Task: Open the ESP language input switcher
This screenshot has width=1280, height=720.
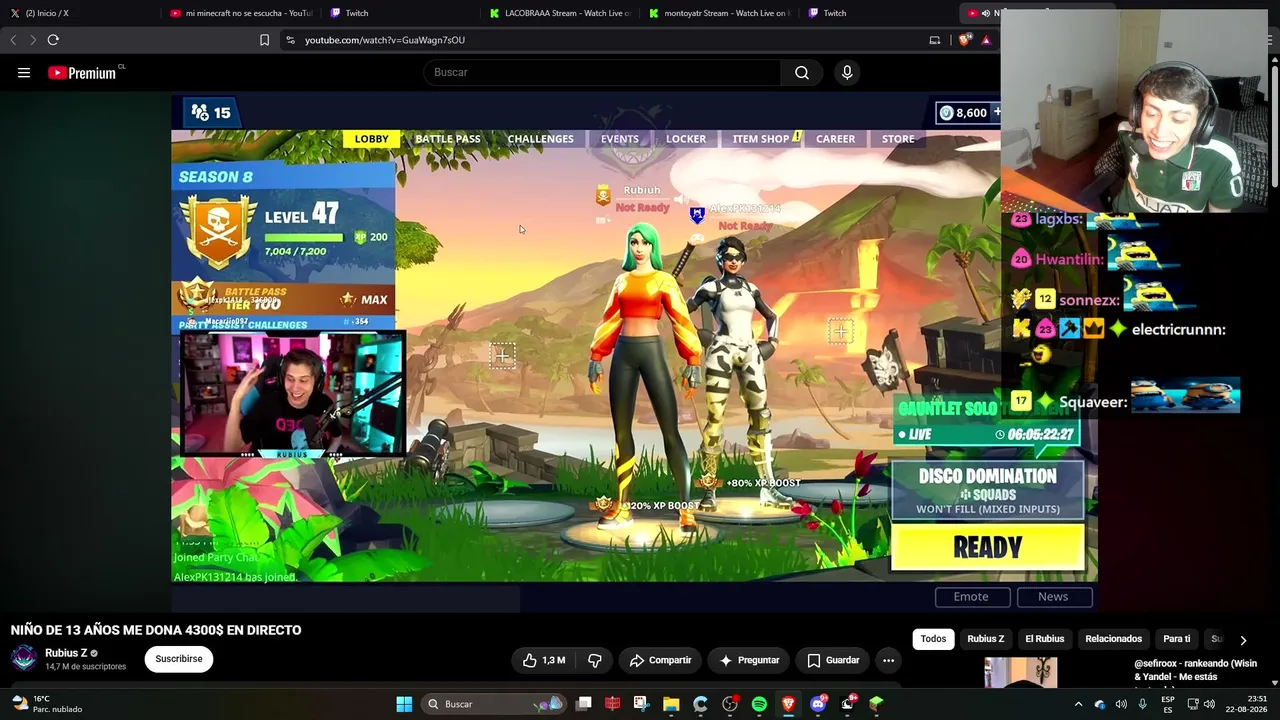Action: pyautogui.click(x=1168, y=704)
